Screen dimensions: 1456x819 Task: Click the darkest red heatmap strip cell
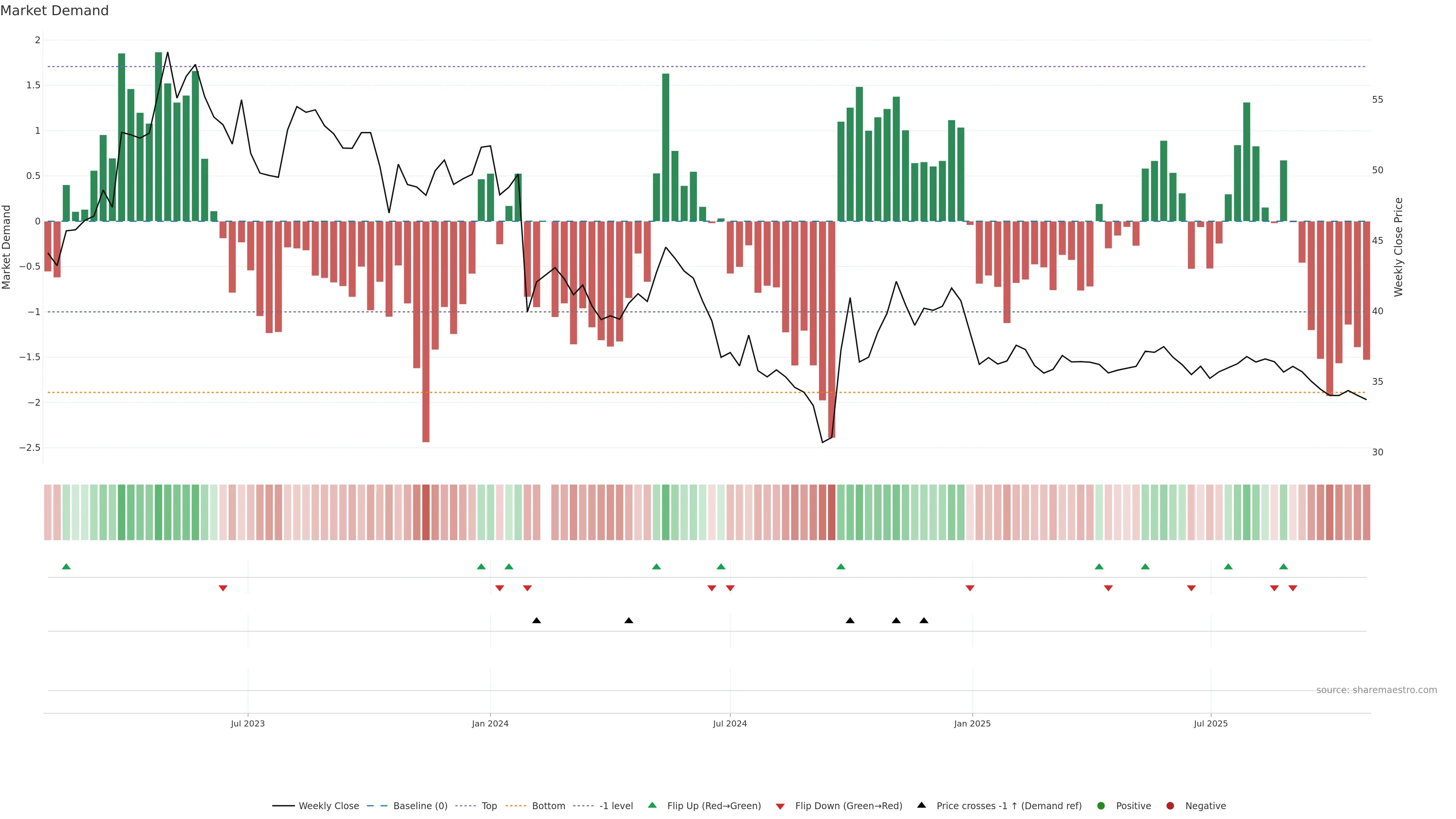point(425,512)
